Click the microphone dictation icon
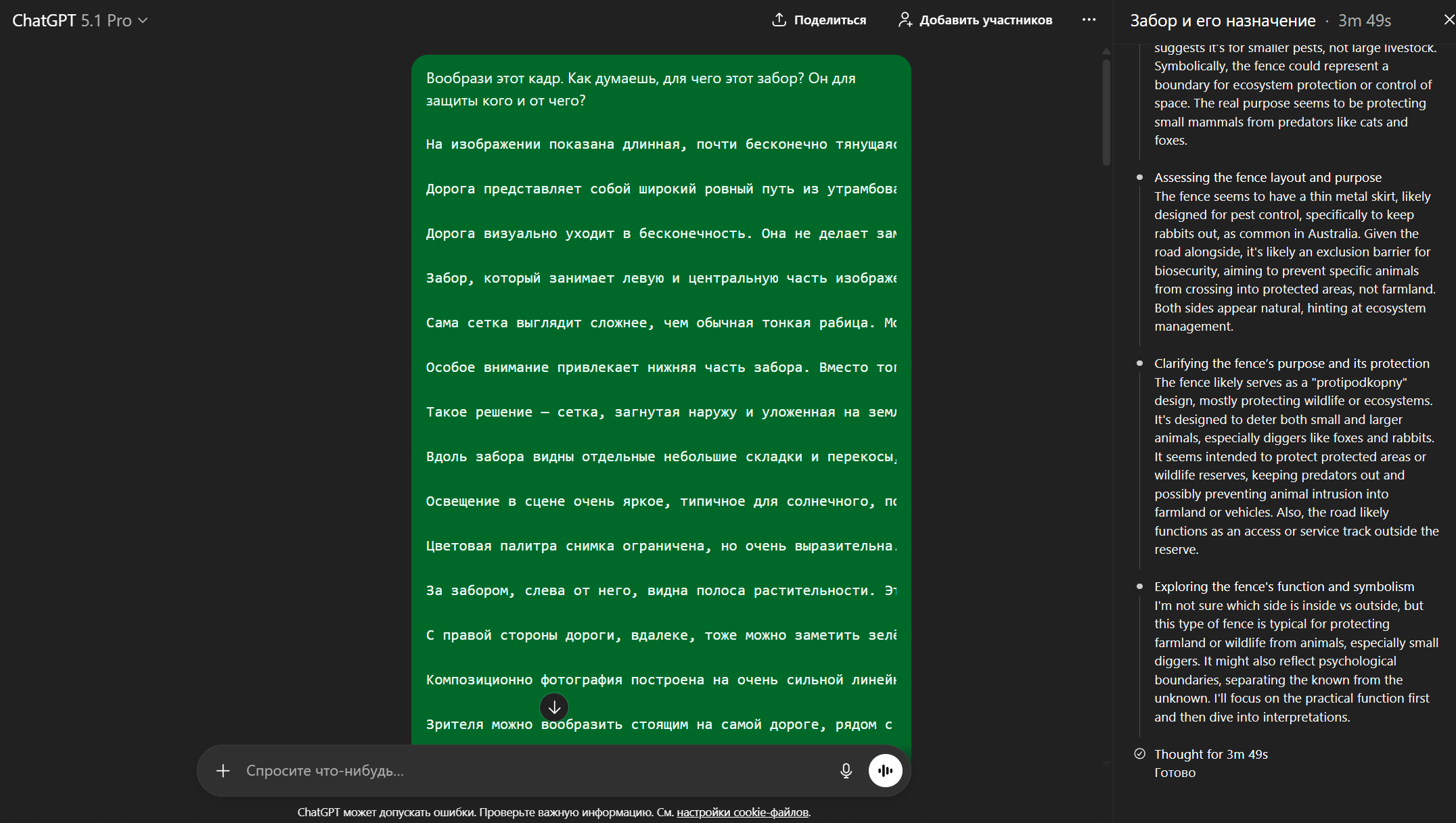This screenshot has width=1456, height=823. [846, 770]
